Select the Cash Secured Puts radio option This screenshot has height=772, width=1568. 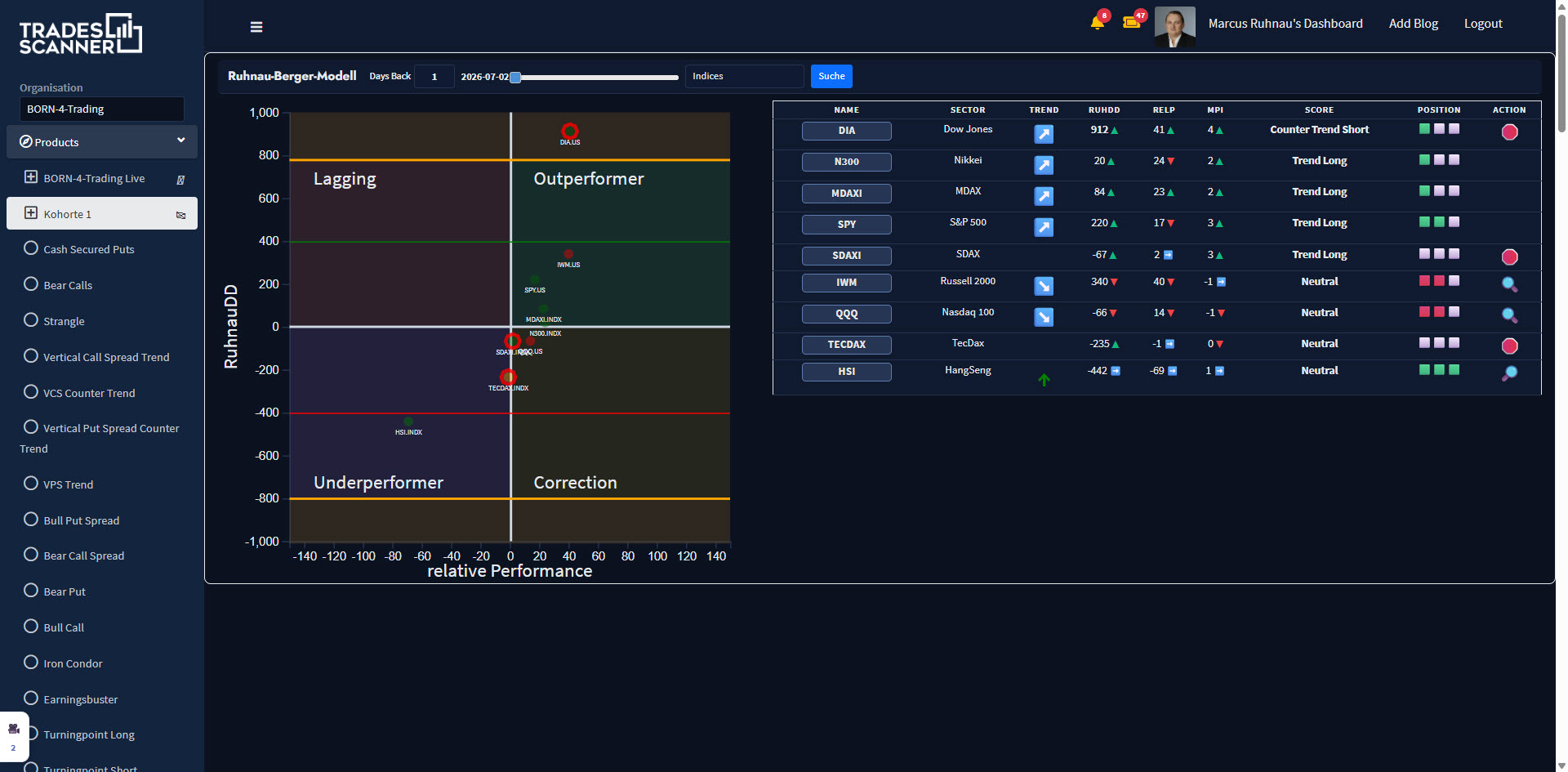tap(31, 248)
